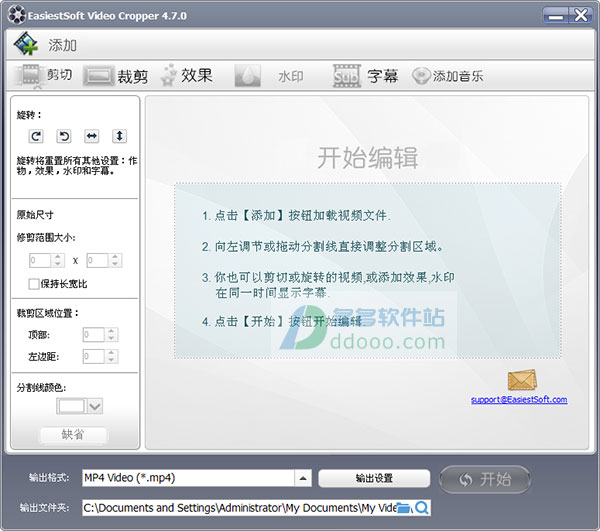Click instruction '2. 向左调节或拖动分割线直接调整分割区域。'

point(323,246)
